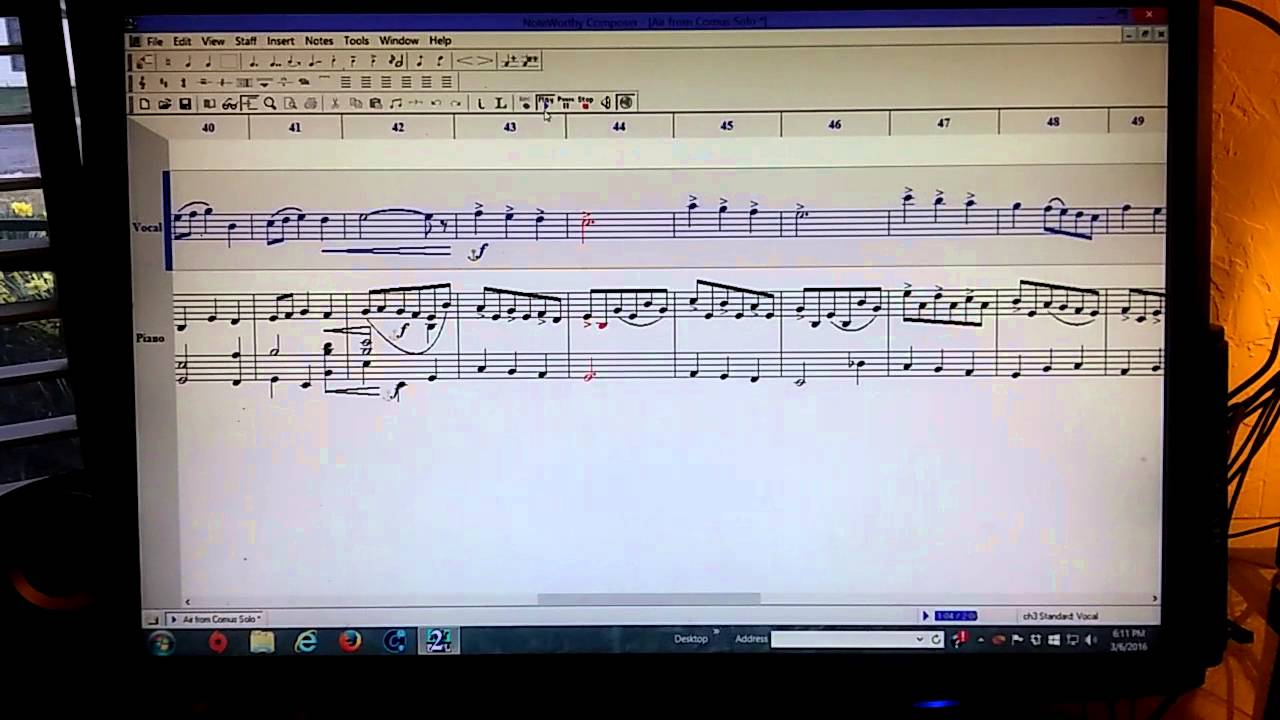Open the Notes menu

pyautogui.click(x=319, y=41)
